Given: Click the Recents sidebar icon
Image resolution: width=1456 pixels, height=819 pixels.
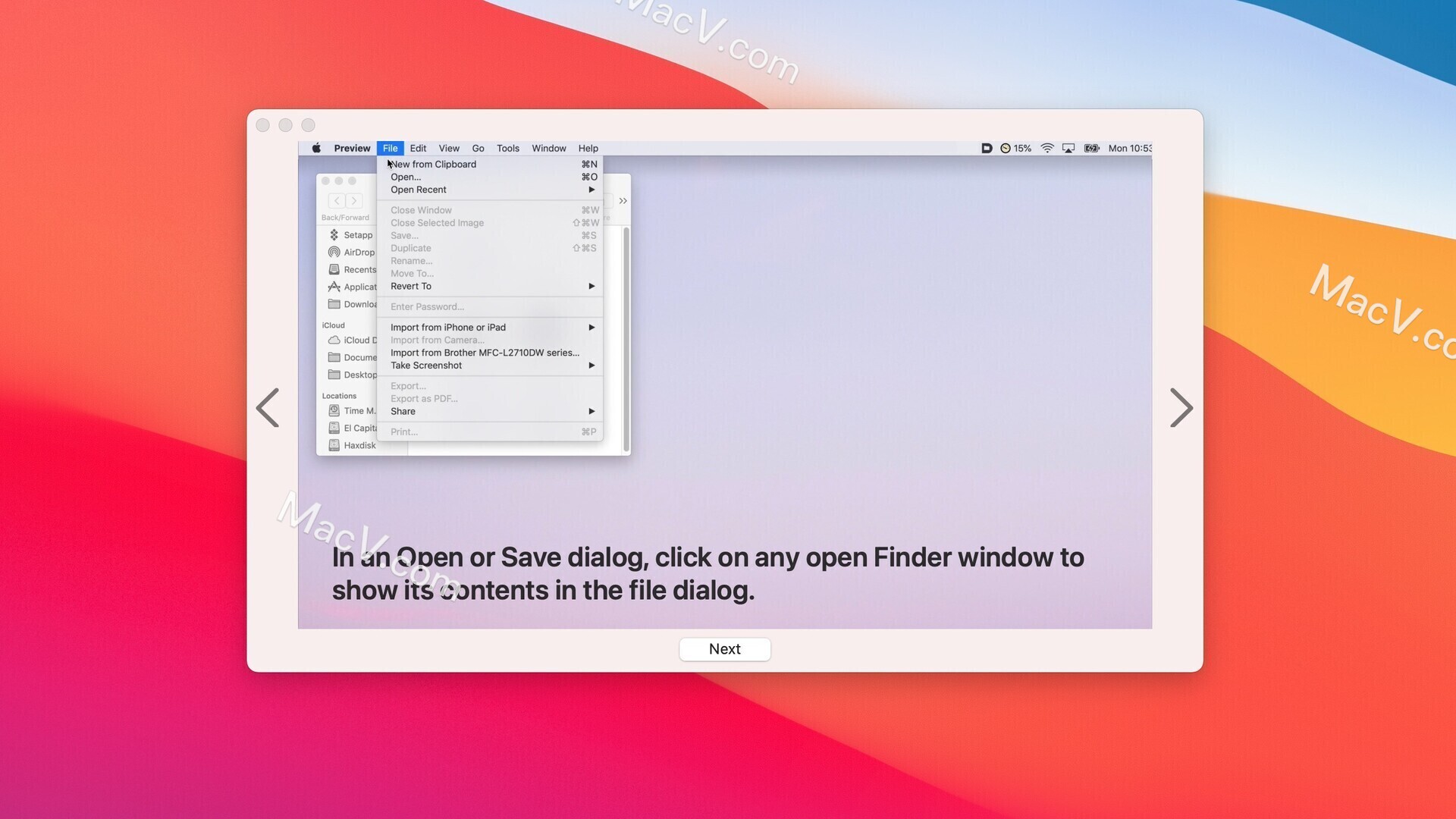Looking at the screenshot, I should [x=334, y=269].
